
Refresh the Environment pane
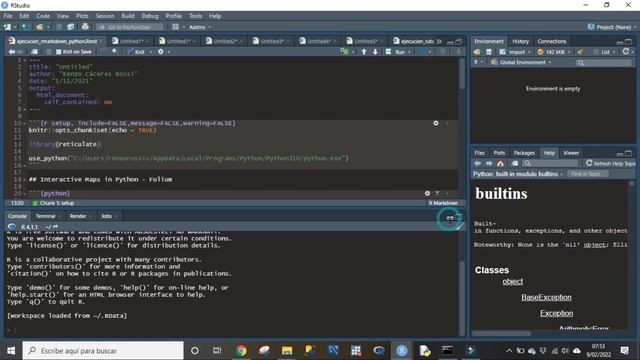(x=625, y=52)
